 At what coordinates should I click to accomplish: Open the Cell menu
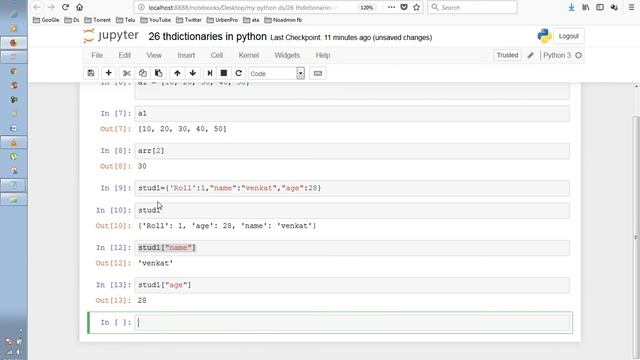point(217,55)
